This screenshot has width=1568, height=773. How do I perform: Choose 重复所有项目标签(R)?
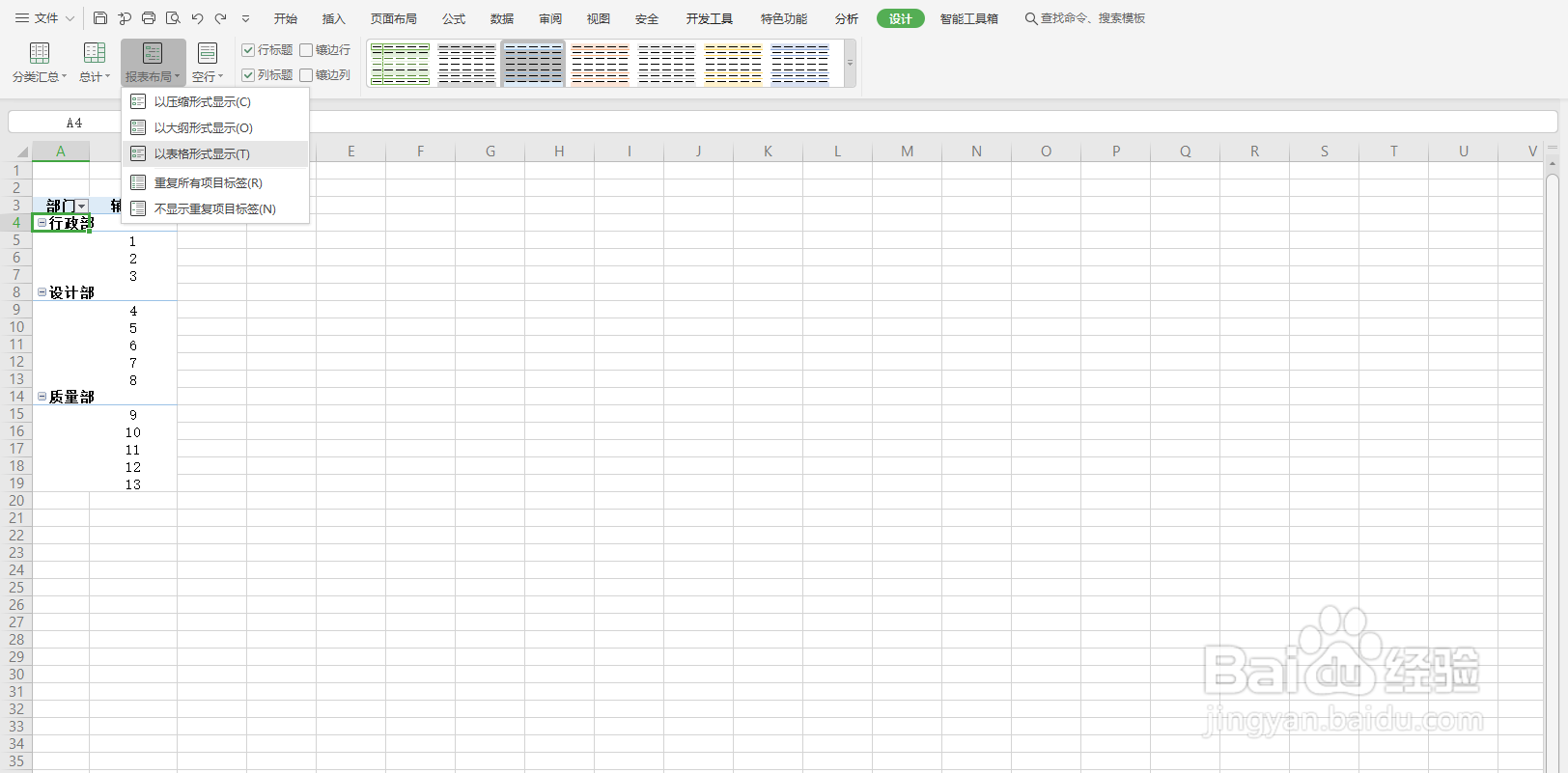coord(215,182)
